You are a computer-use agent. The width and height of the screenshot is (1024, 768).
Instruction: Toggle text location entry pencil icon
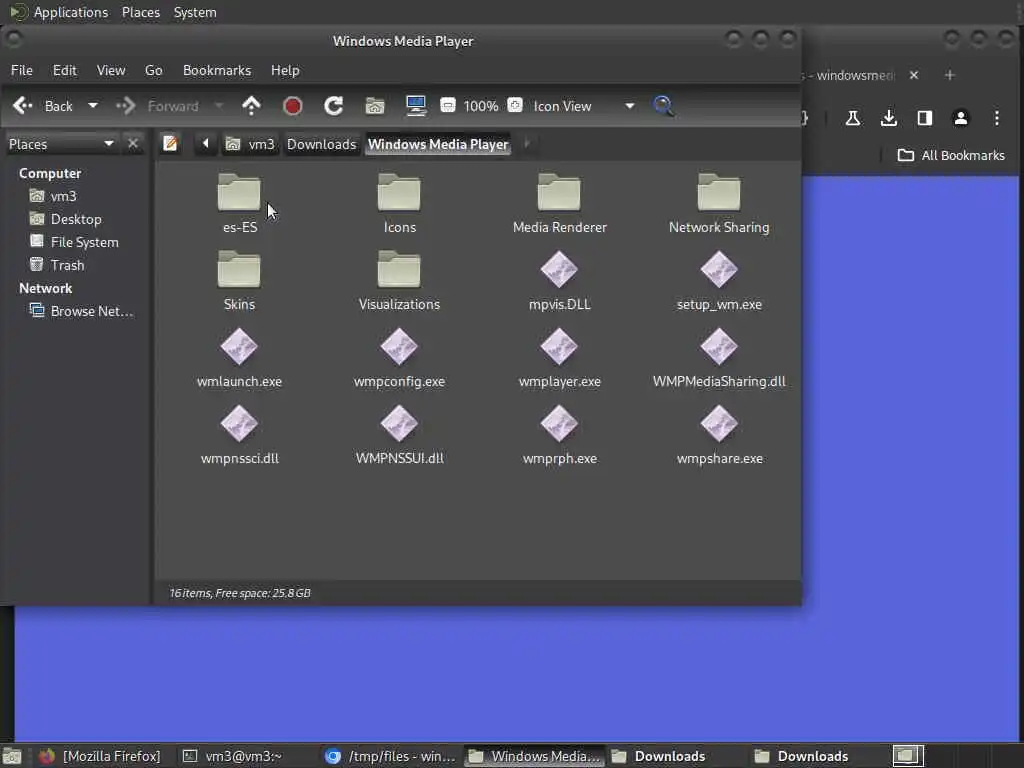[x=170, y=144]
